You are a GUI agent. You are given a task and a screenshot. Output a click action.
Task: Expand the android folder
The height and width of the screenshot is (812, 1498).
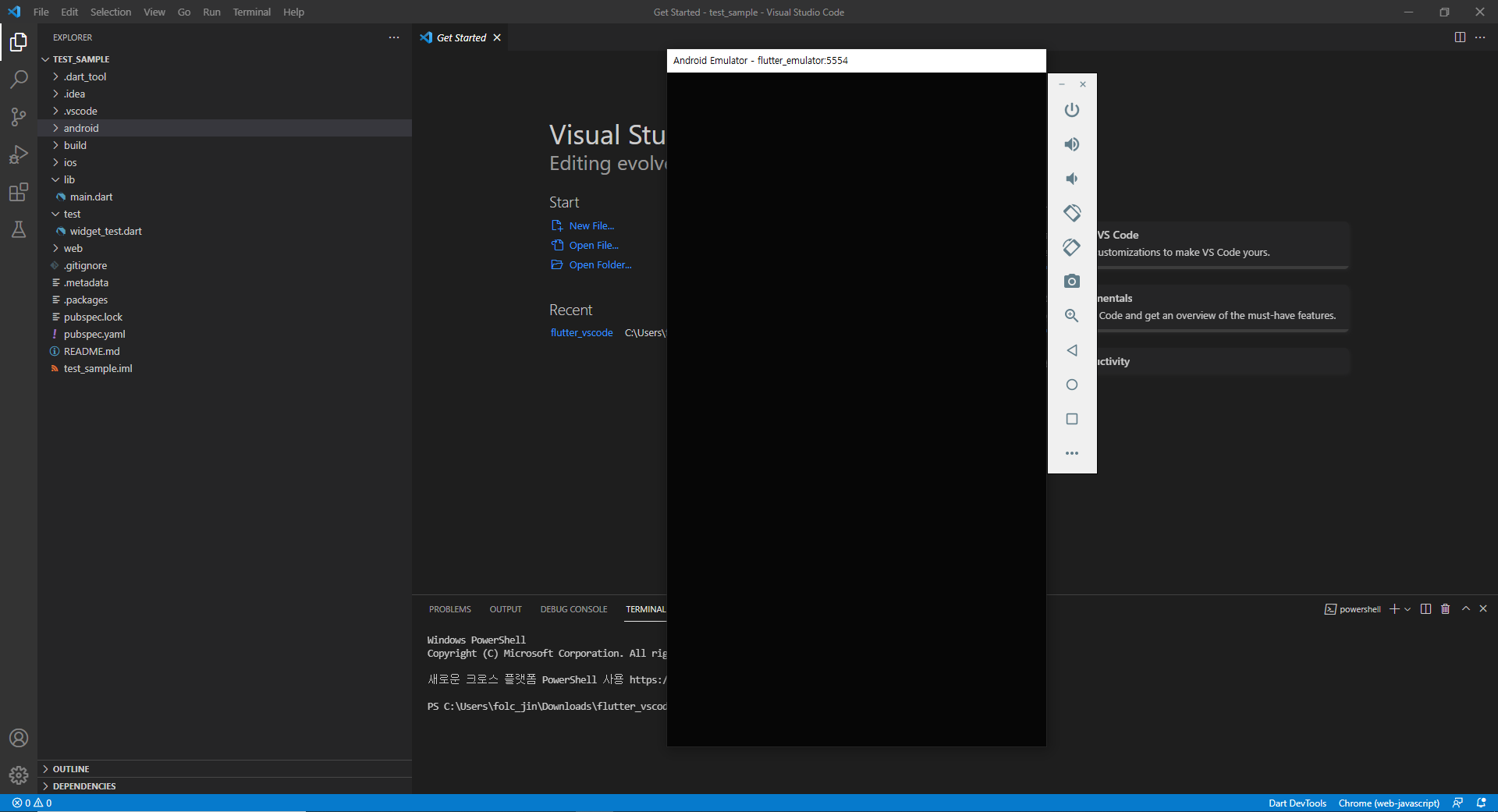pyautogui.click(x=225, y=128)
